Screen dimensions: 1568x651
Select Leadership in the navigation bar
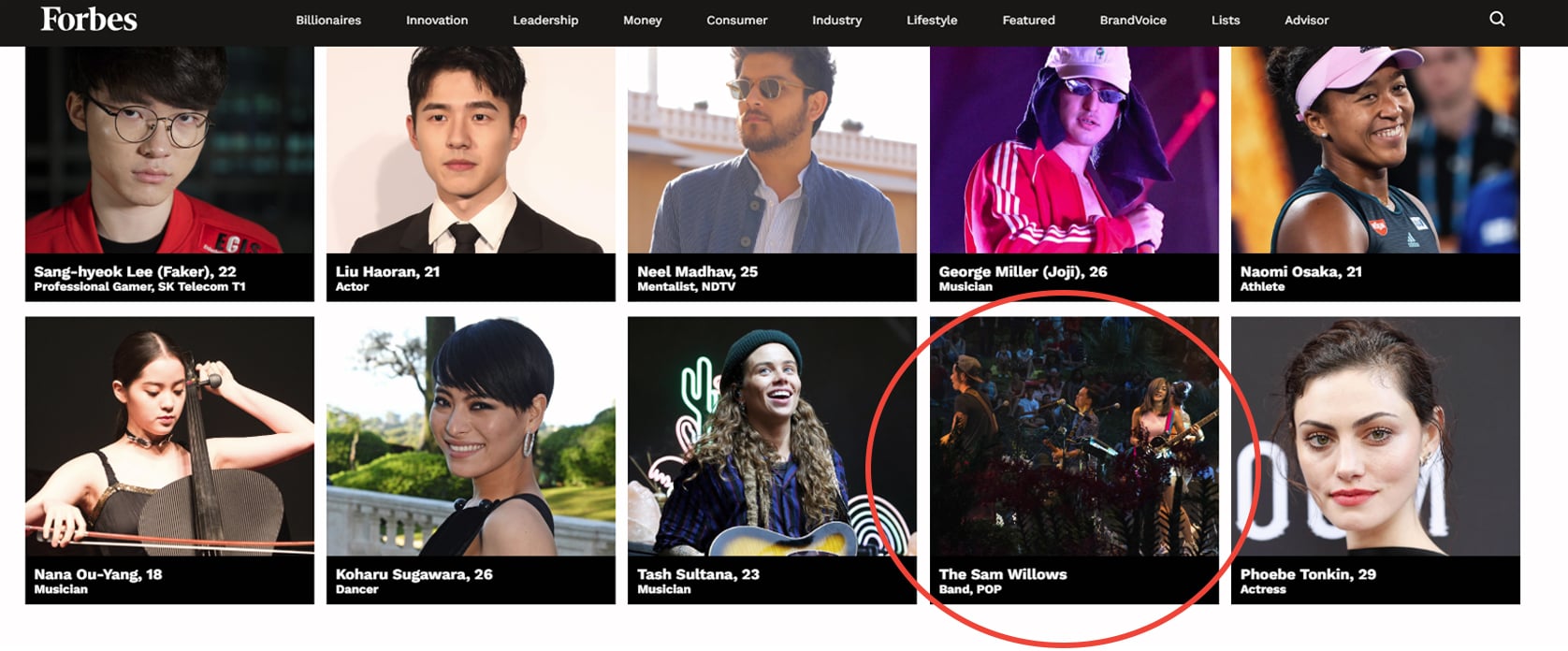545,20
